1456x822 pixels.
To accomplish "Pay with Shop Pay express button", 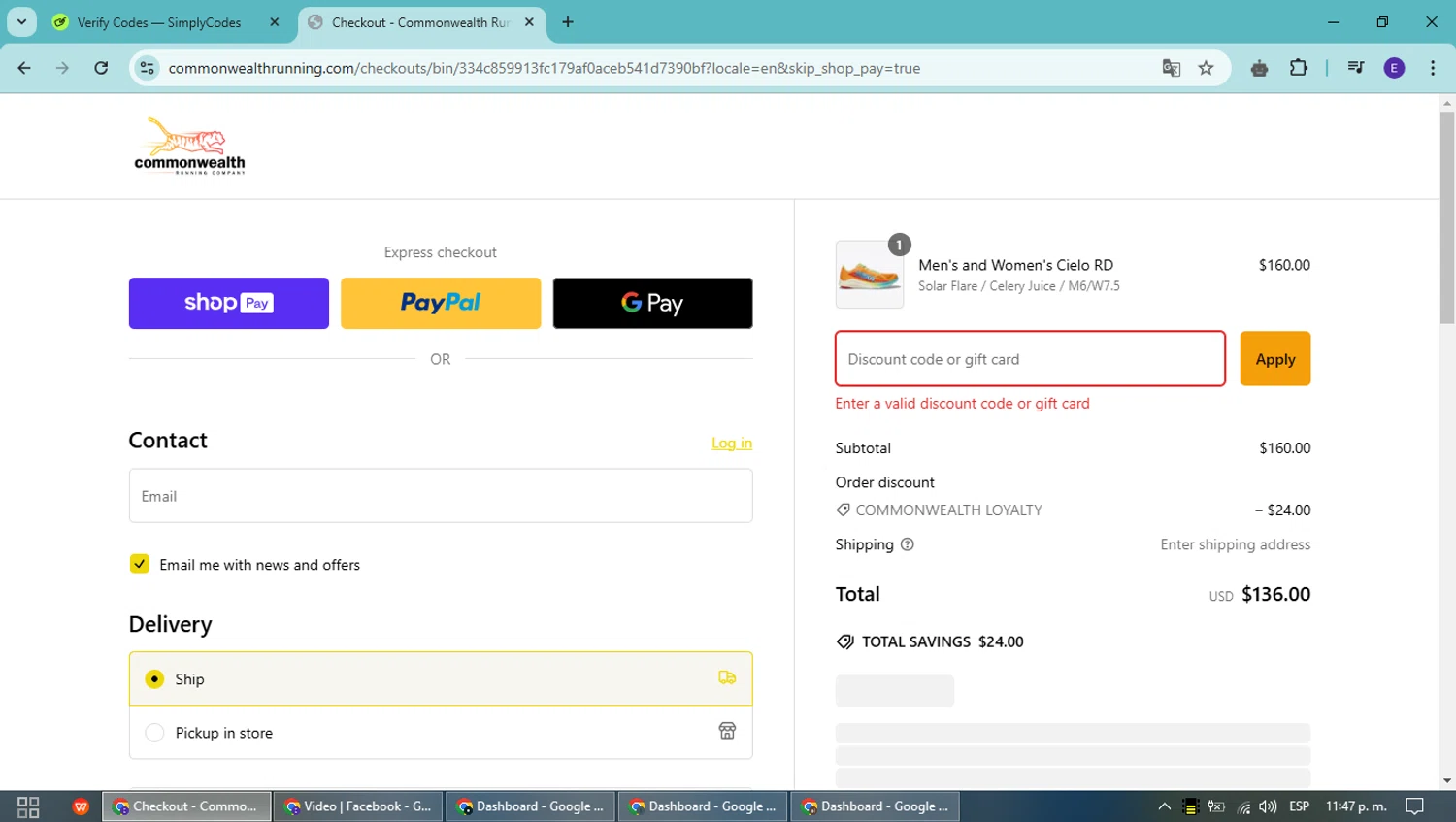I will coord(229,303).
